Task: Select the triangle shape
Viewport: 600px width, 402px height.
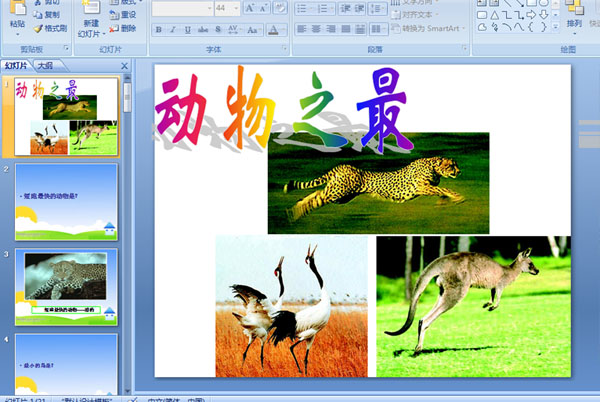Action: point(494,15)
